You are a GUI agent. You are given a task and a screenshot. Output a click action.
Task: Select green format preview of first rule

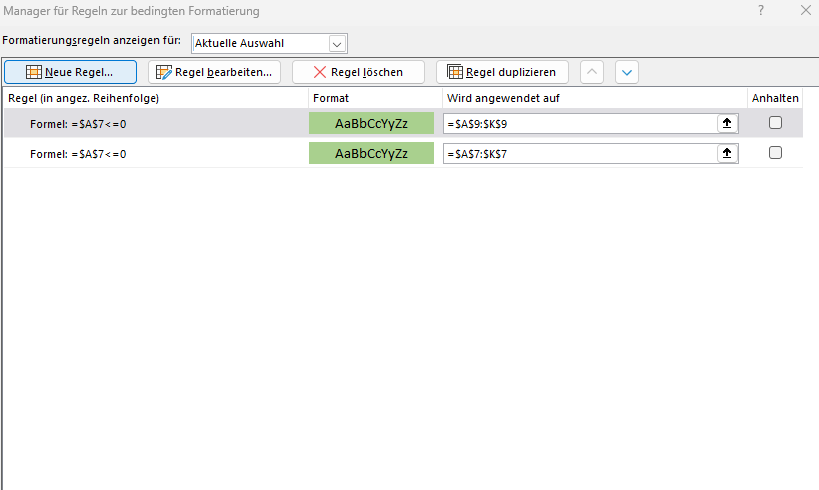pos(371,123)
